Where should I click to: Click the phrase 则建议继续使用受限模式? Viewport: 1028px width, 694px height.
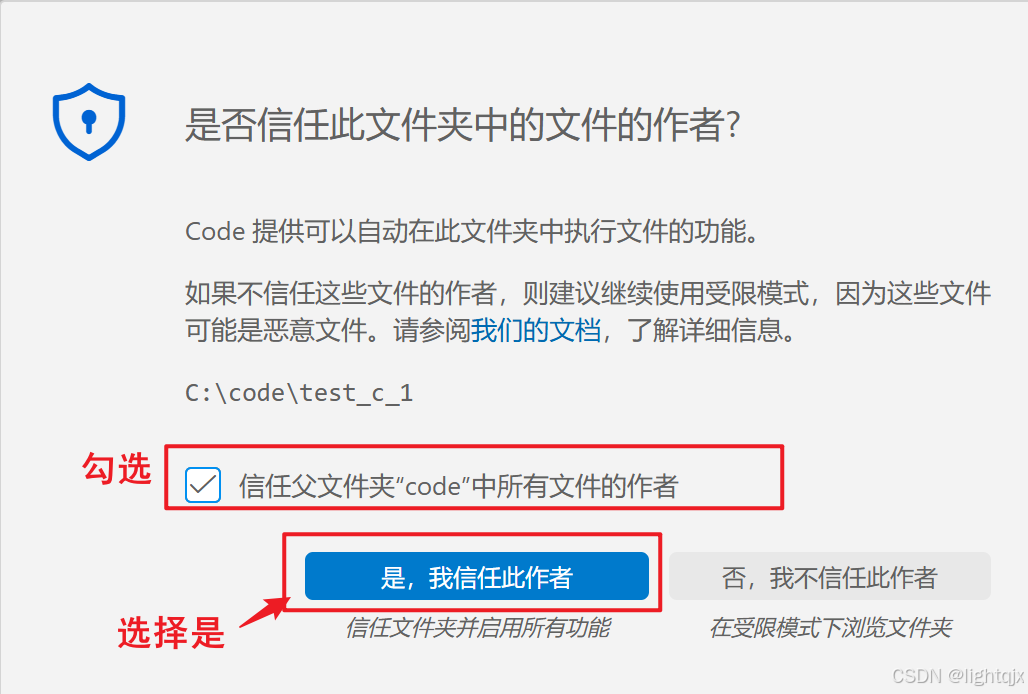pyautogui.click(x=665, y=293)
